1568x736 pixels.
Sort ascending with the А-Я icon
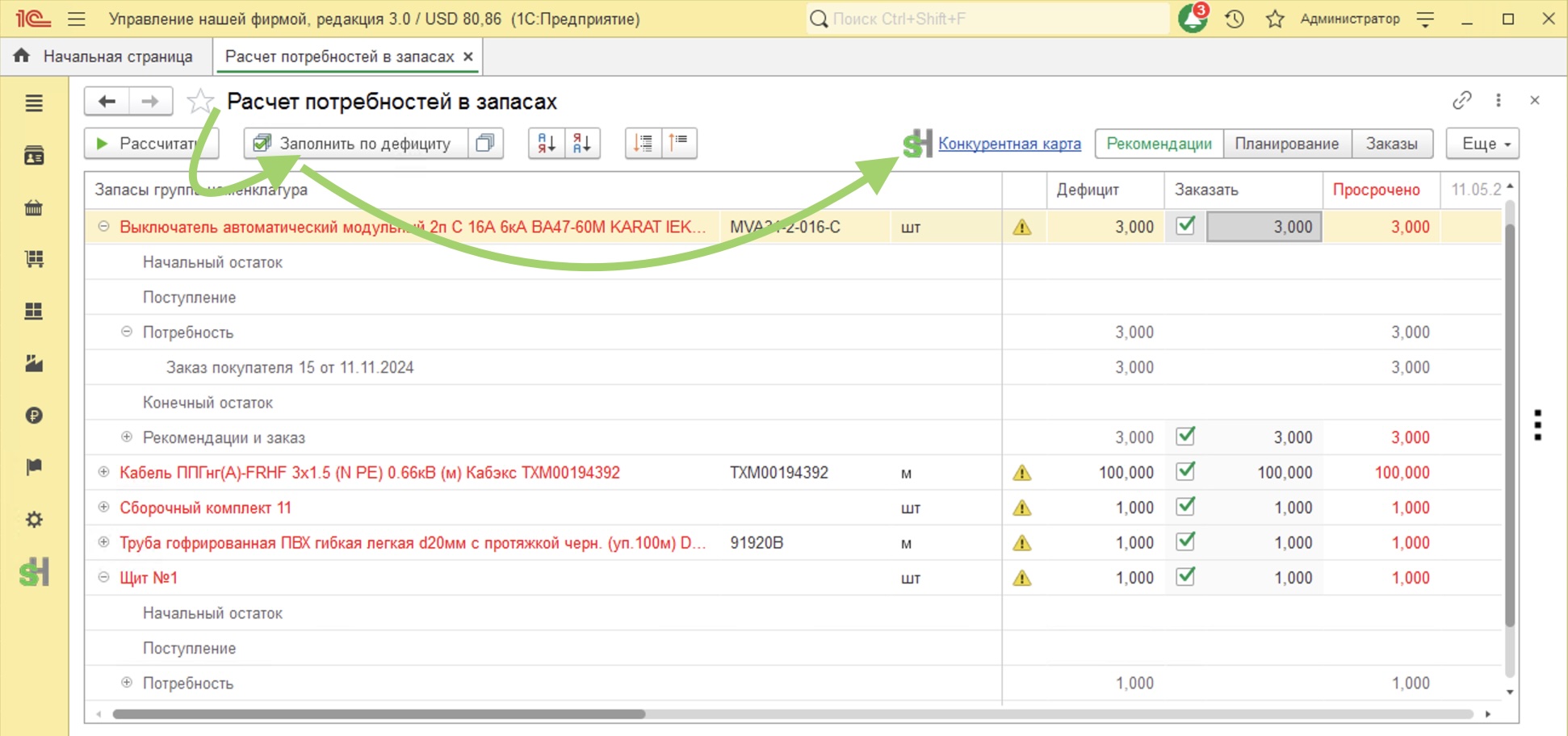(x=547, y=144)
